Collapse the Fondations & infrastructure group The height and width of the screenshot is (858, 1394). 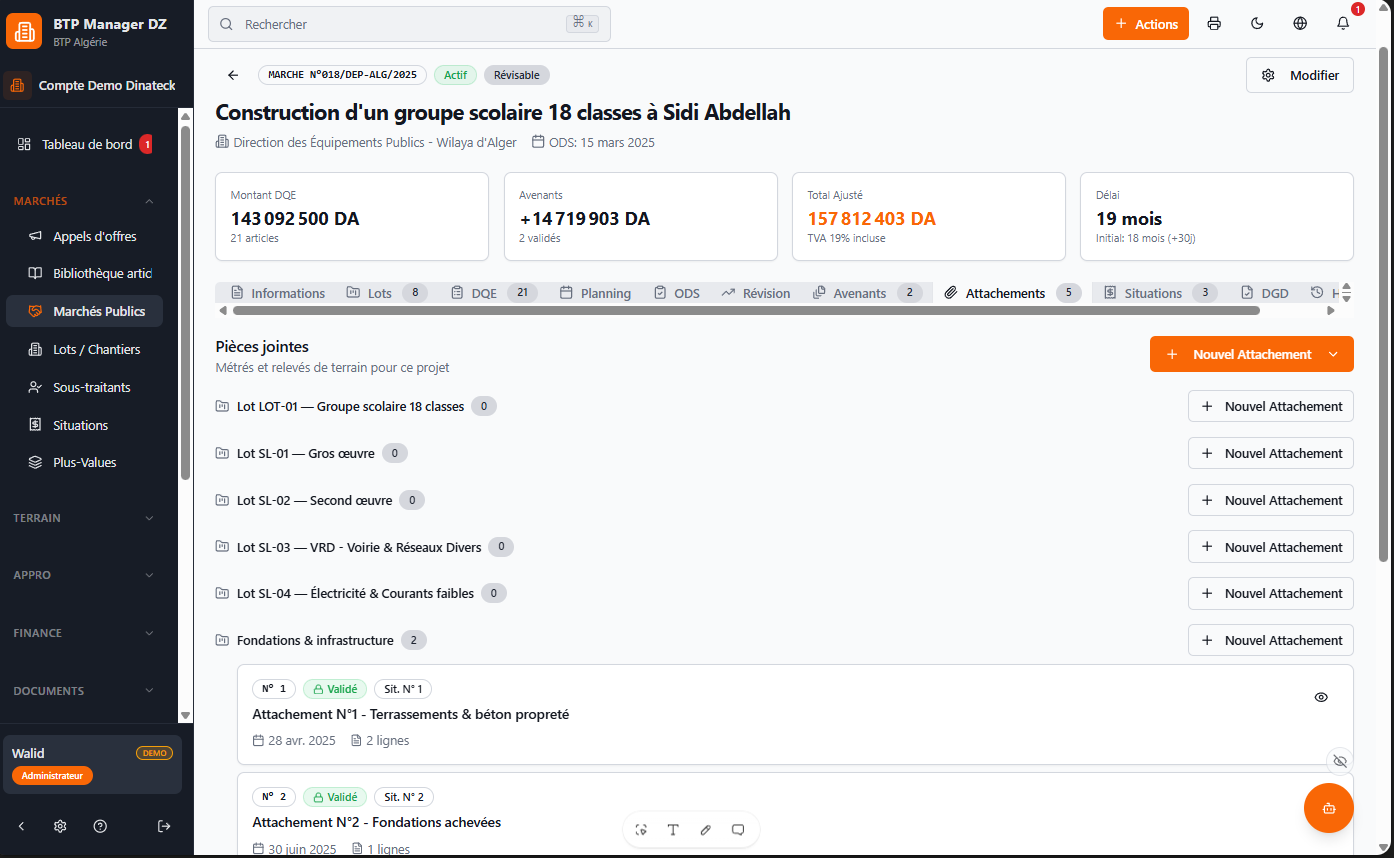click(x=321, y=640)
